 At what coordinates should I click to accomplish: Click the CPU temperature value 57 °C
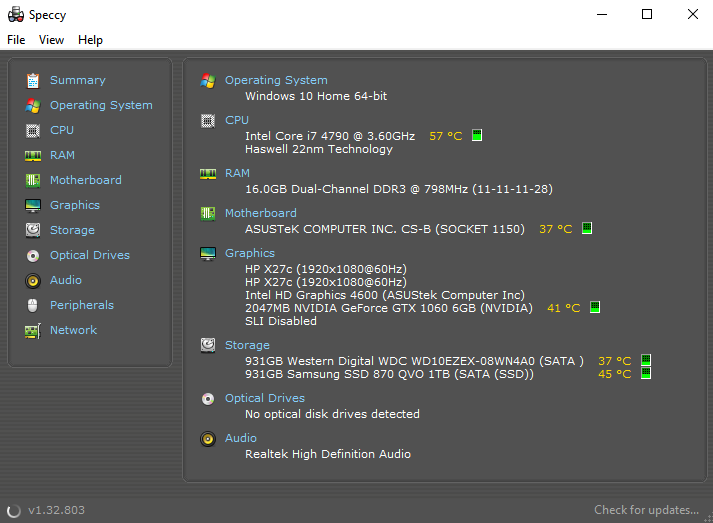[446, 136]
